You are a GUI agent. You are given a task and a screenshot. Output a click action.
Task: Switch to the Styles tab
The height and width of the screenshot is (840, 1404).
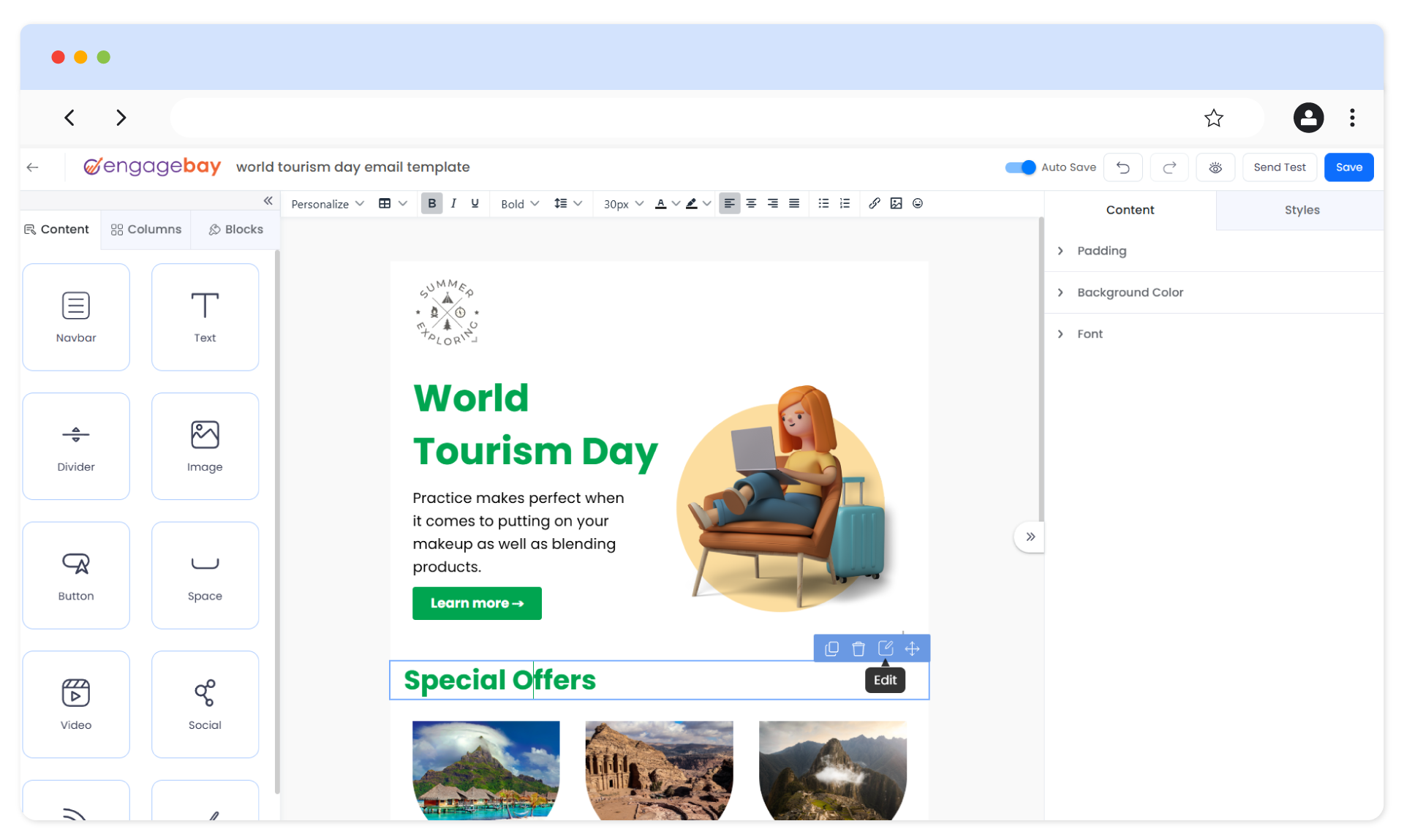1302,210
